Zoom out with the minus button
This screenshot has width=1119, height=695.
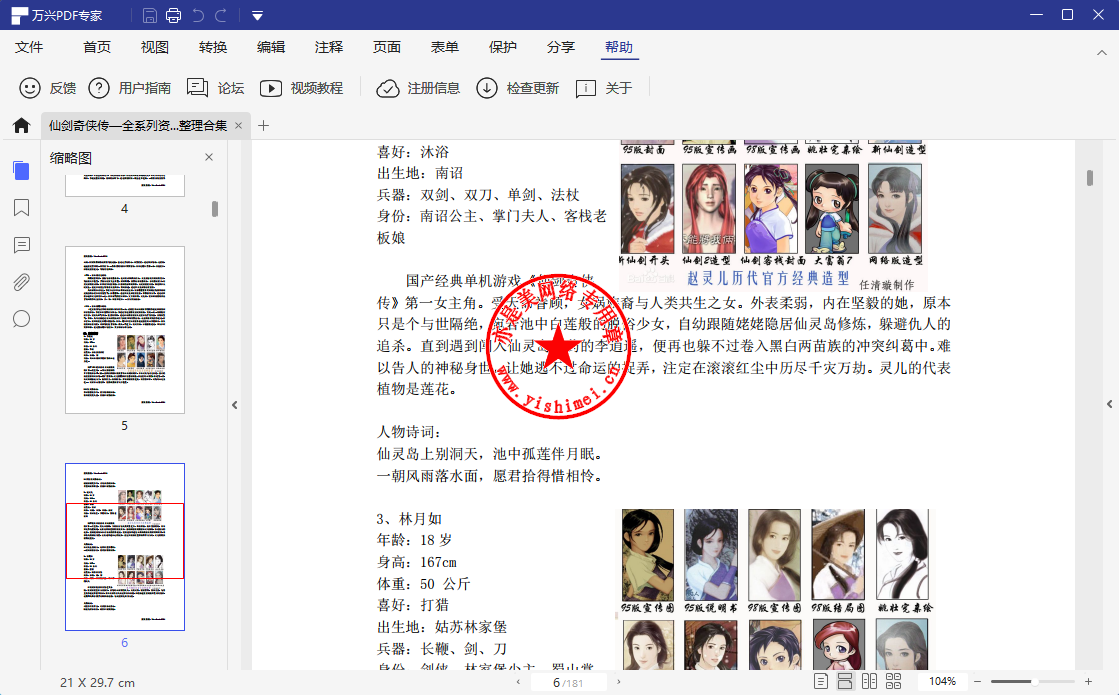978,681
